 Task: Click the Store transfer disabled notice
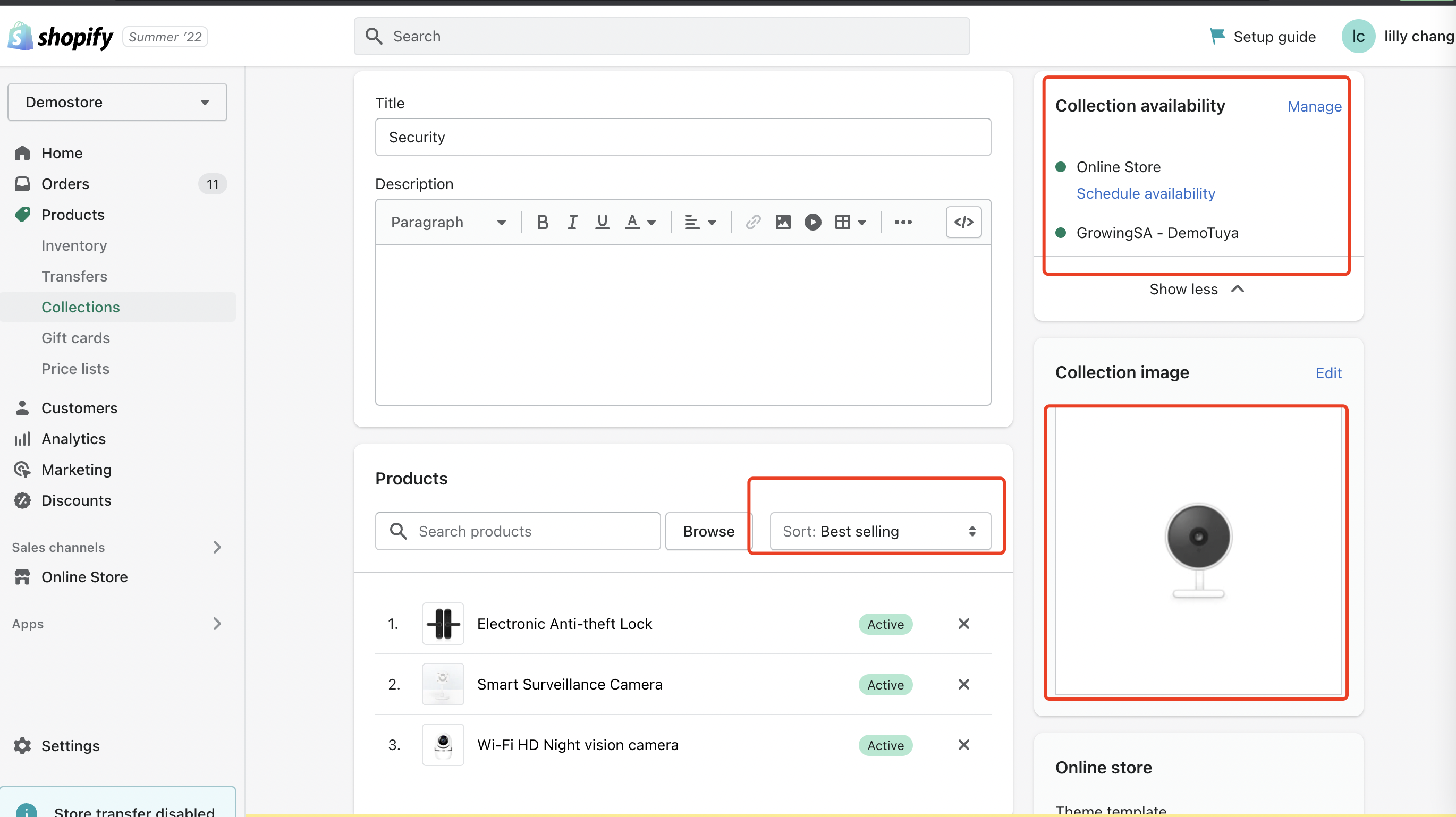pos(117,802)
